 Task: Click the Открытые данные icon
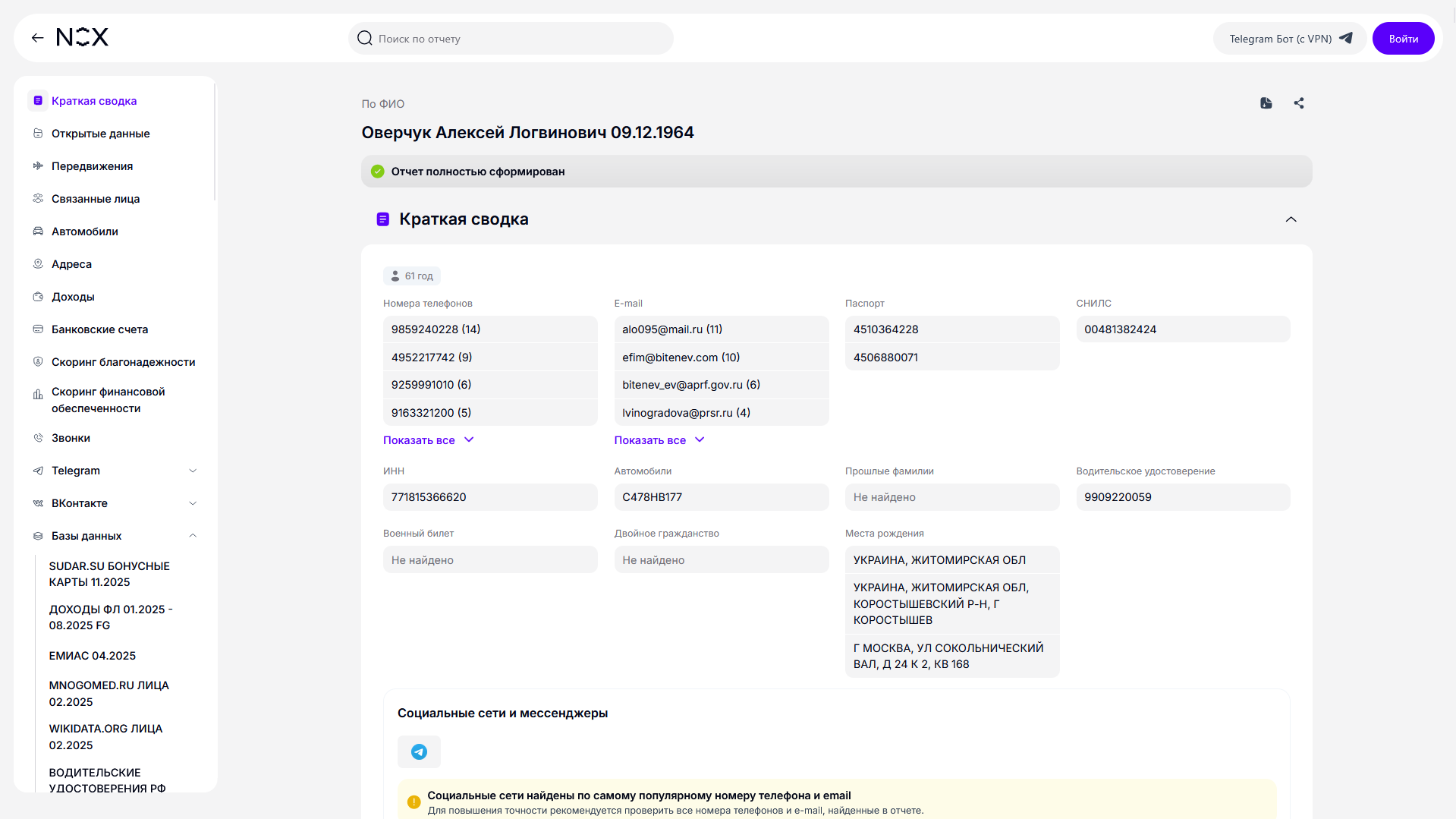[x=38, y=133]
